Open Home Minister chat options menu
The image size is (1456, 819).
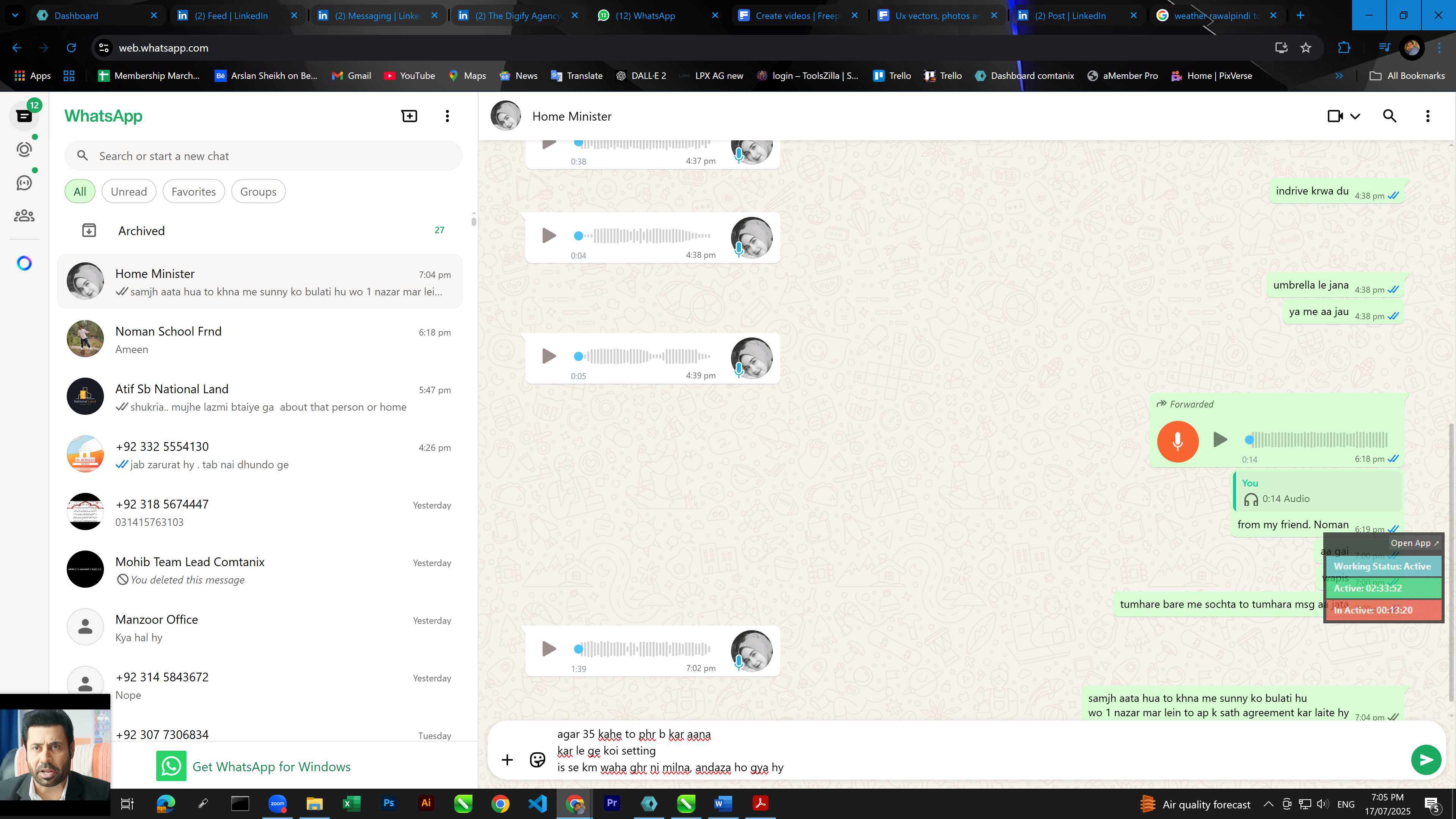(1428, 116)
